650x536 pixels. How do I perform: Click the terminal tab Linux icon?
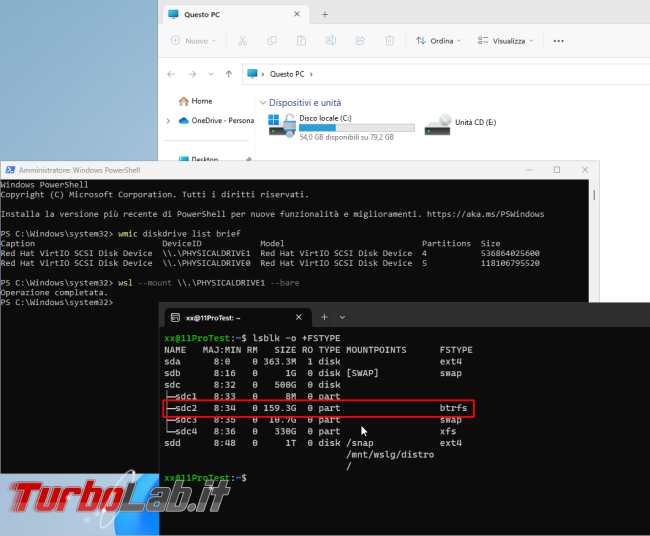coord(176,318)
